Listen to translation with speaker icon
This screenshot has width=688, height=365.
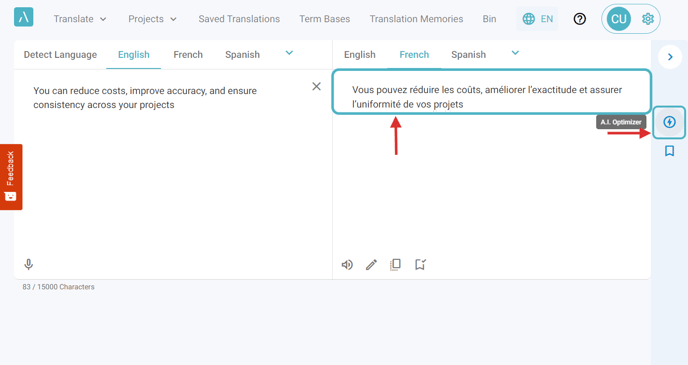point(347,265)
